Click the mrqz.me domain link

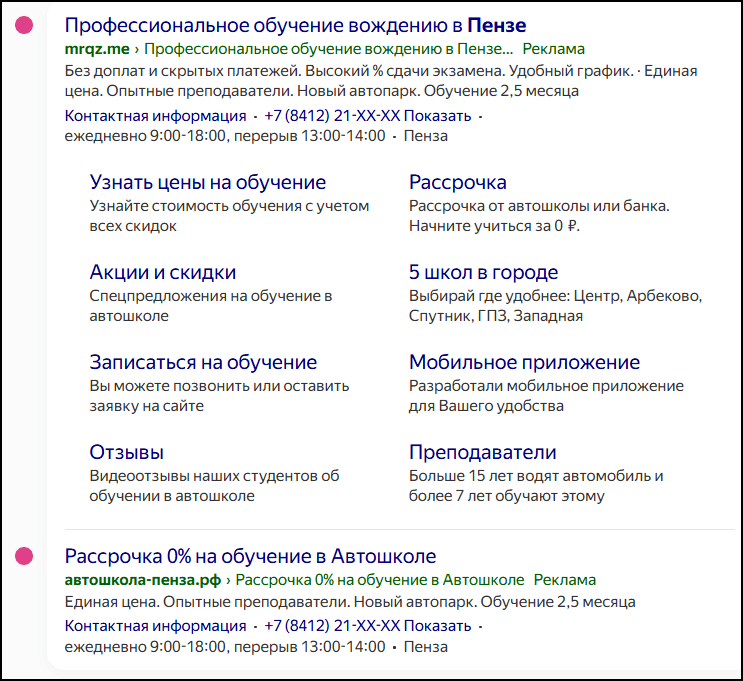point(96,49)
